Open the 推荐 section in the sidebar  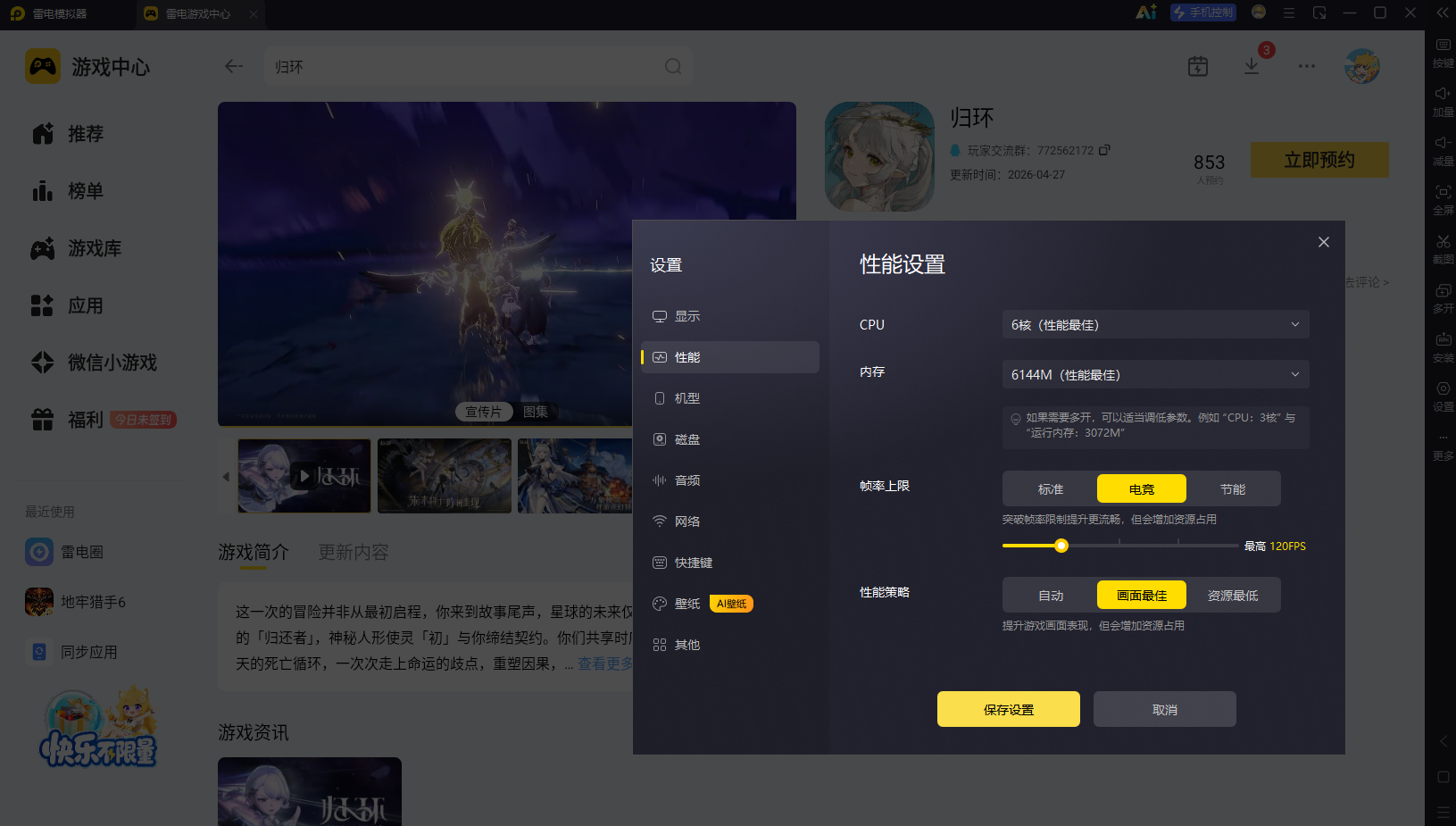68,134
